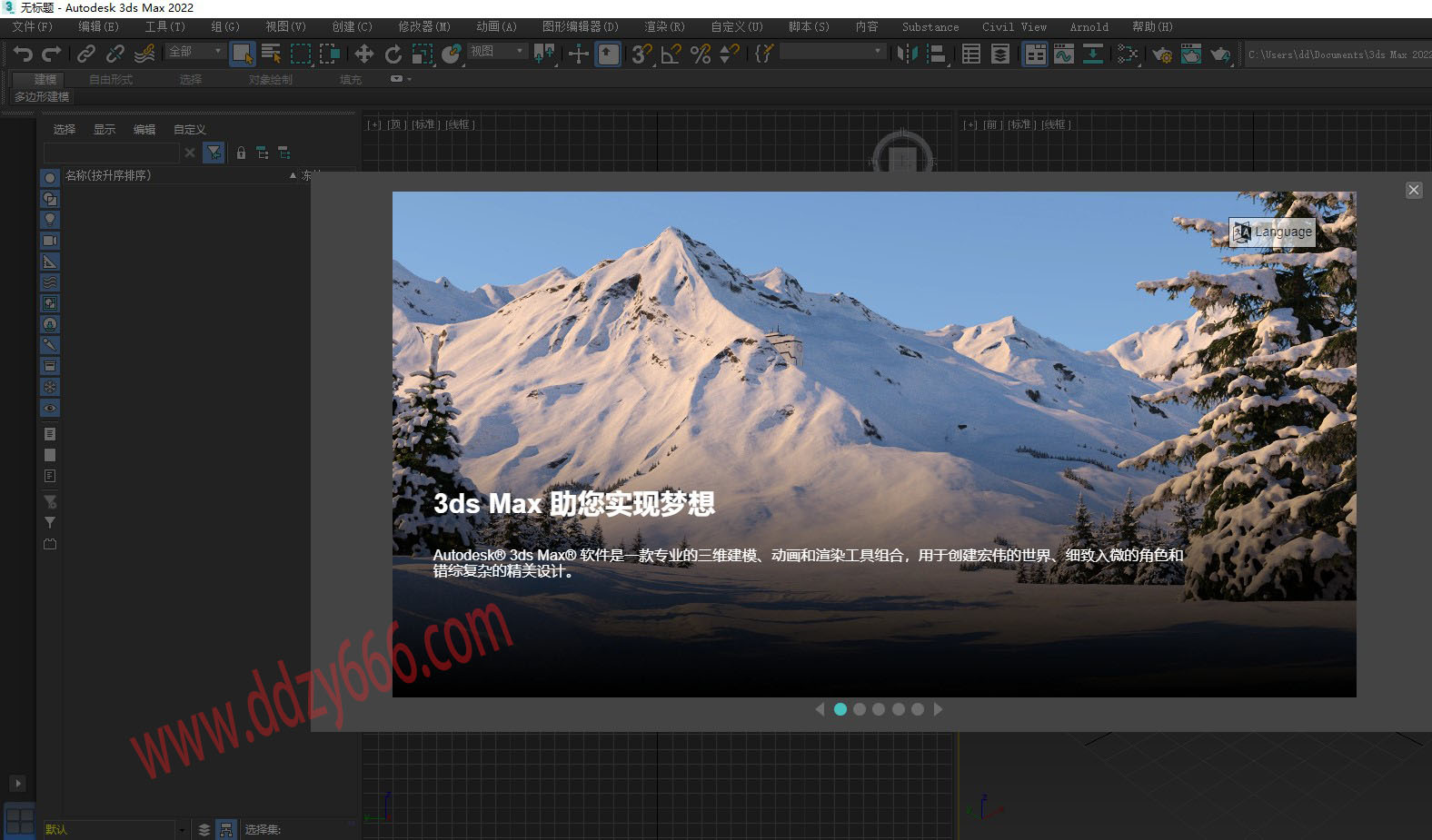The width and height of the screenshot is (1432, 840).
Task: Toggle Window/Crossing selection mode
Action: [330, 54]
